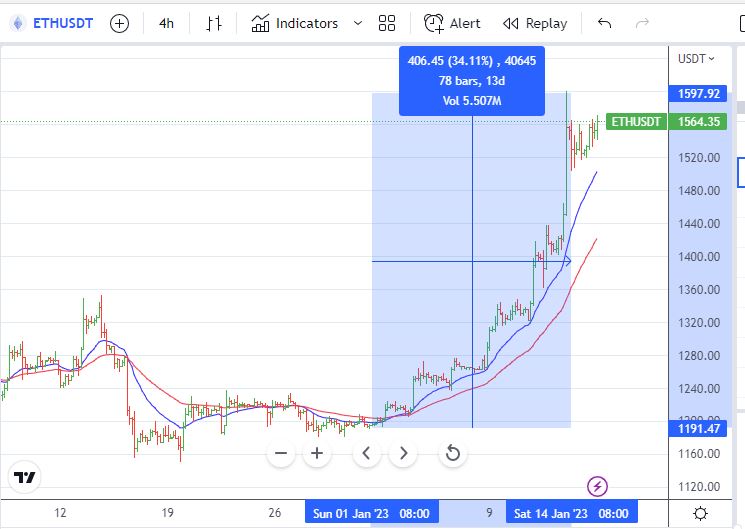Click the measurement info tooltip box
Viewport: 745px width, 529px height.
point(472,81)
